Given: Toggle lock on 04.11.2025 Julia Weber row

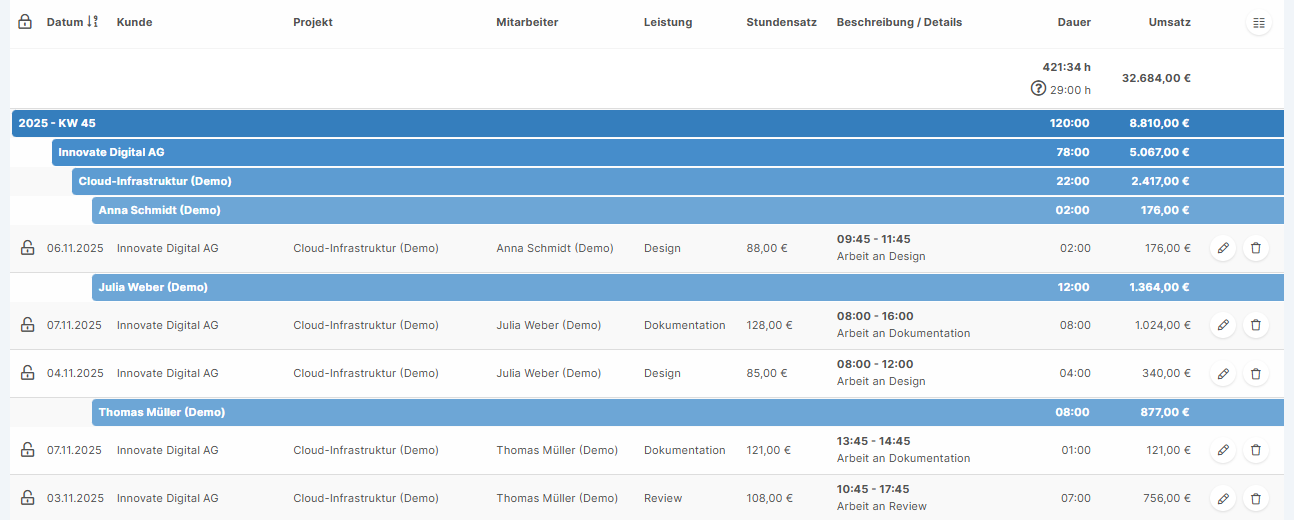Looking at the screenshot, I should 28,373.
